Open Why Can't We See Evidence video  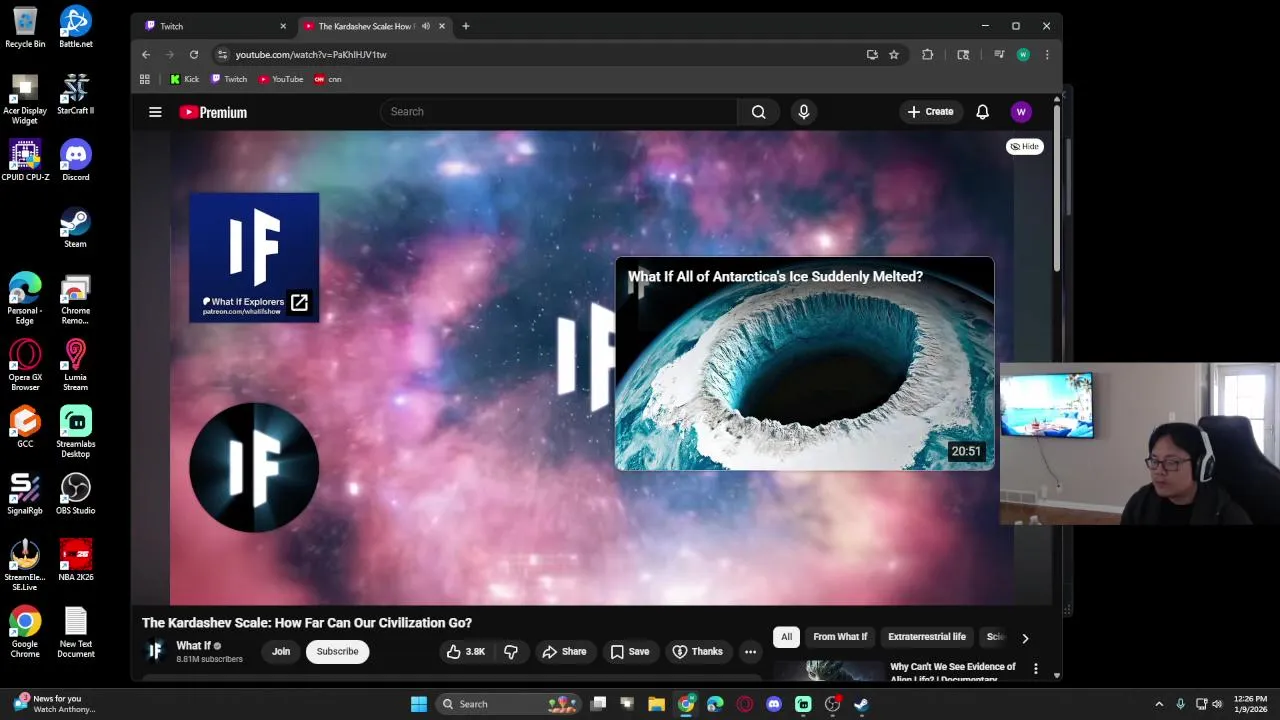click(952, 672)
